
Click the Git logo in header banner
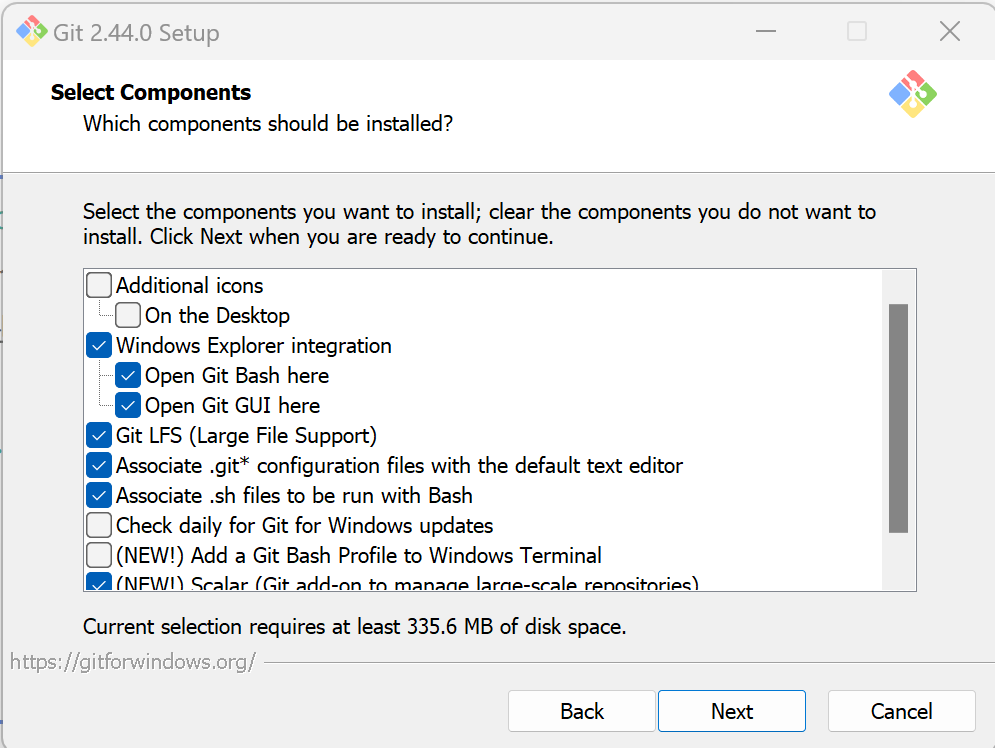912,94
